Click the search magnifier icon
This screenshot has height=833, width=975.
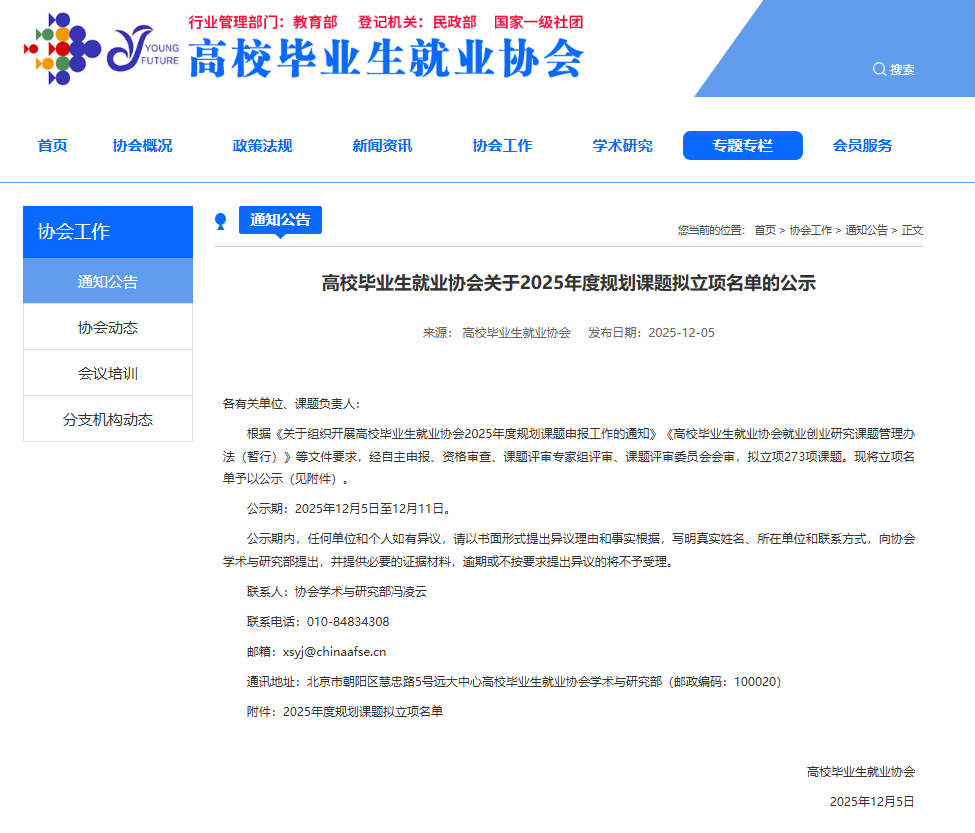click(879, 69)
